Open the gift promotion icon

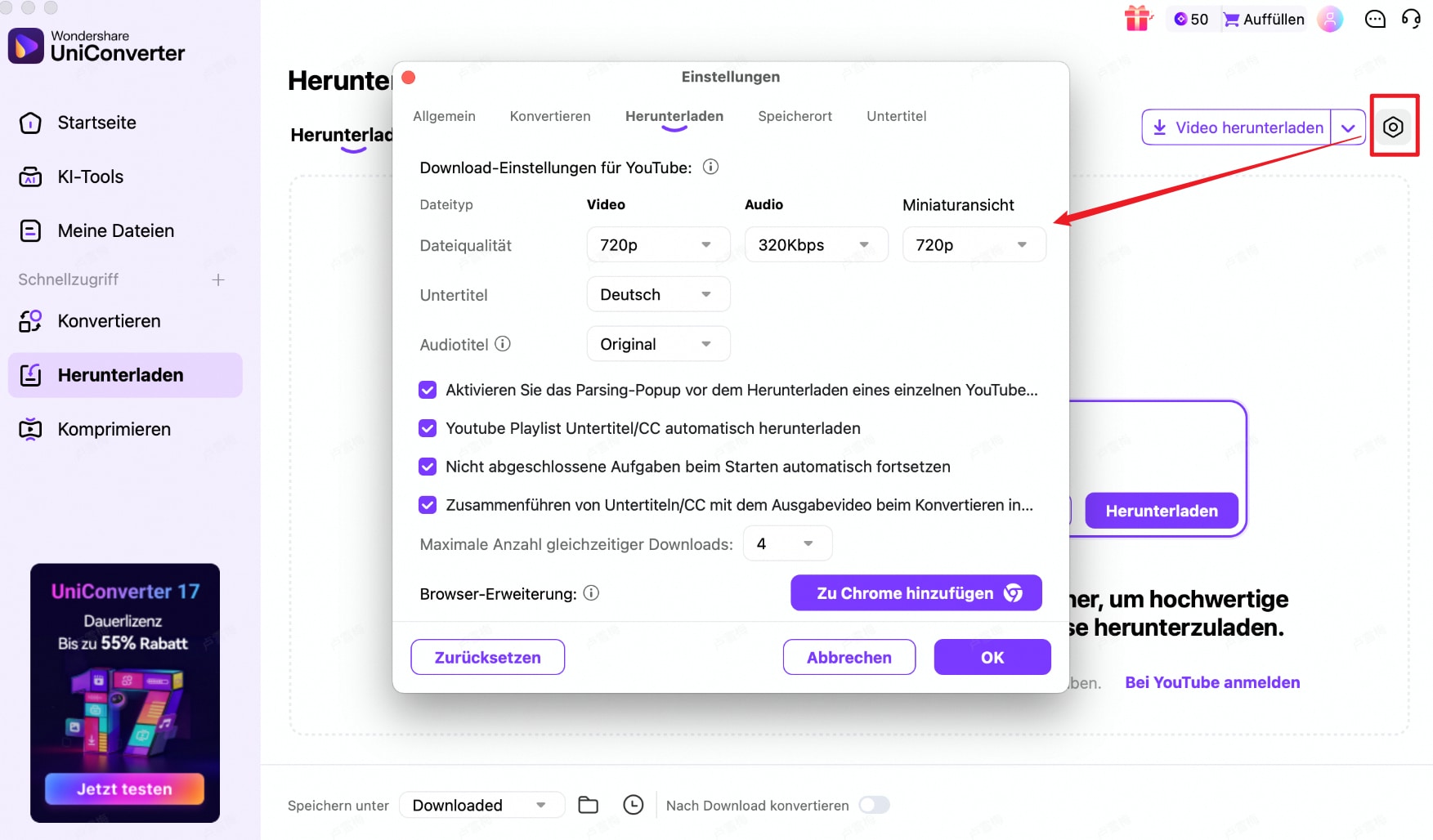[1137, 18]
